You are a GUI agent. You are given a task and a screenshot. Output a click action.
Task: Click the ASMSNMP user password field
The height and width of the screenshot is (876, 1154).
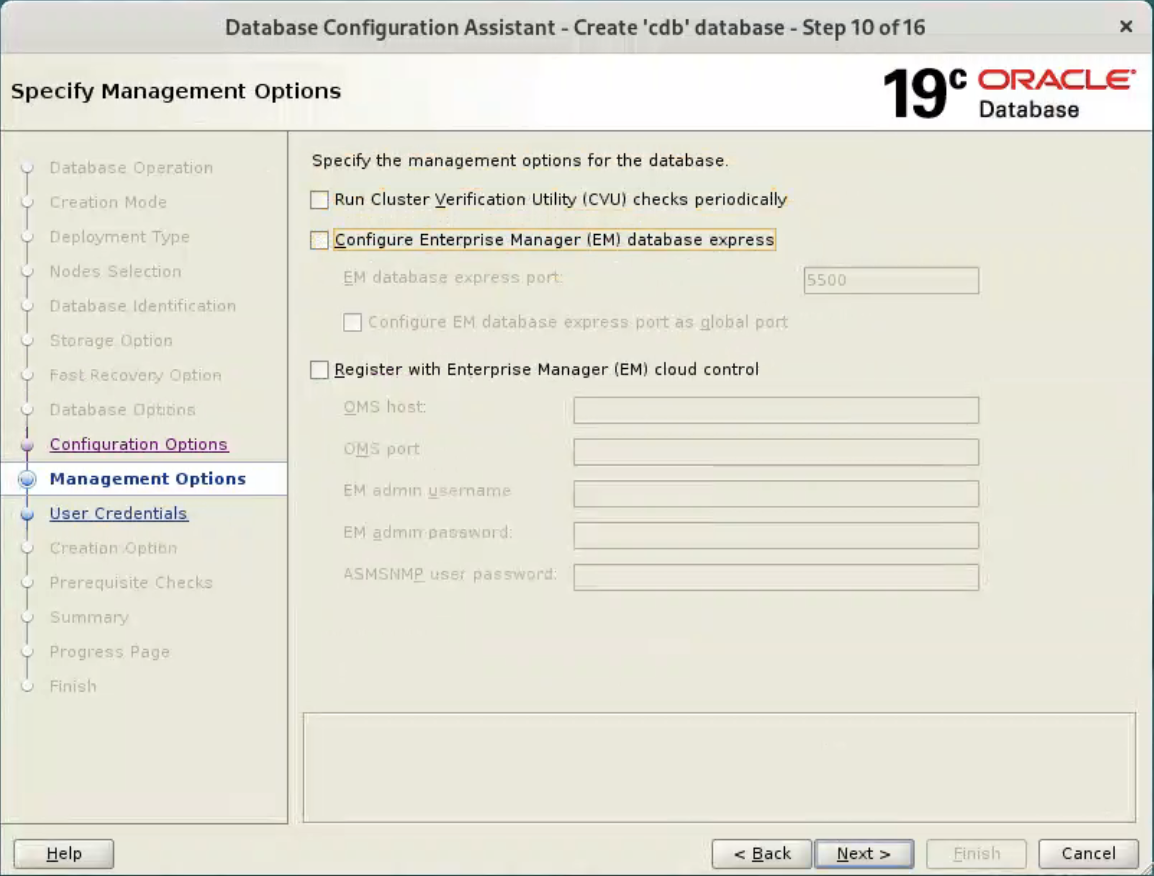point(776,577)
